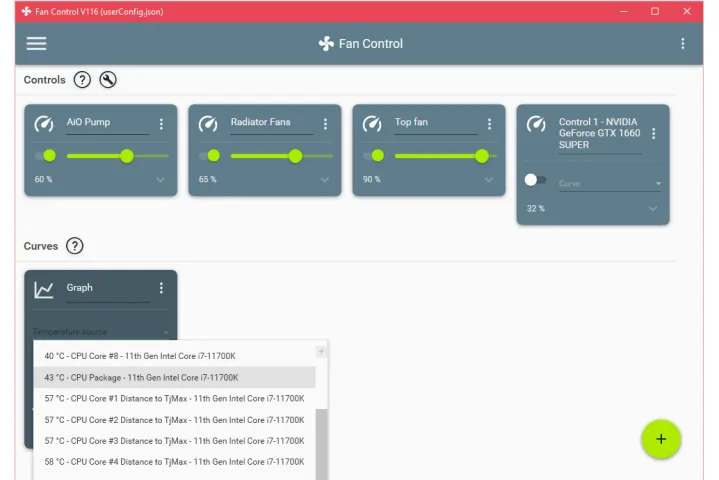Viewport: 719px width, 480px height.
Task: Maximize the Fan Control window
Action: pyautogui.click(x=655, y=11)
